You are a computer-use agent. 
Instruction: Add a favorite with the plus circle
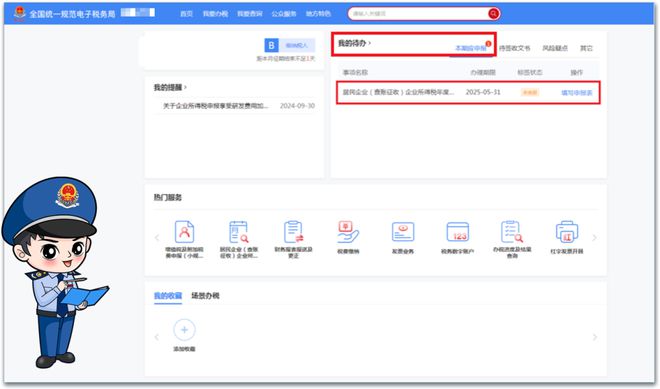coord(184,330)
